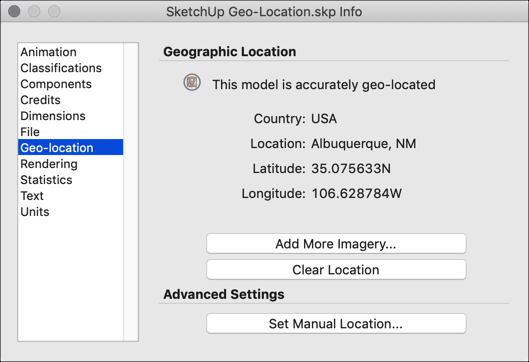Click the window title 'SketchUp Geo-Location.skp Info'
529x362 pixels.
point(264,12)
